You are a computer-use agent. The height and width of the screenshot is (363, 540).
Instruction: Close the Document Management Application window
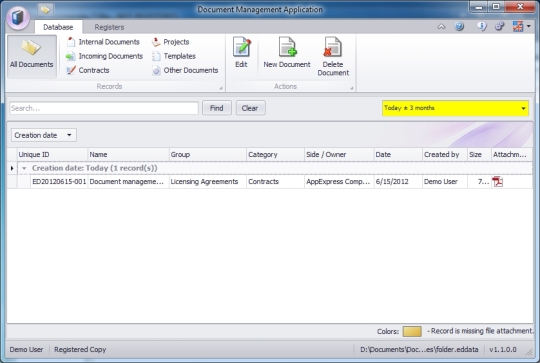pyautogui.click(x=520, y=7)
